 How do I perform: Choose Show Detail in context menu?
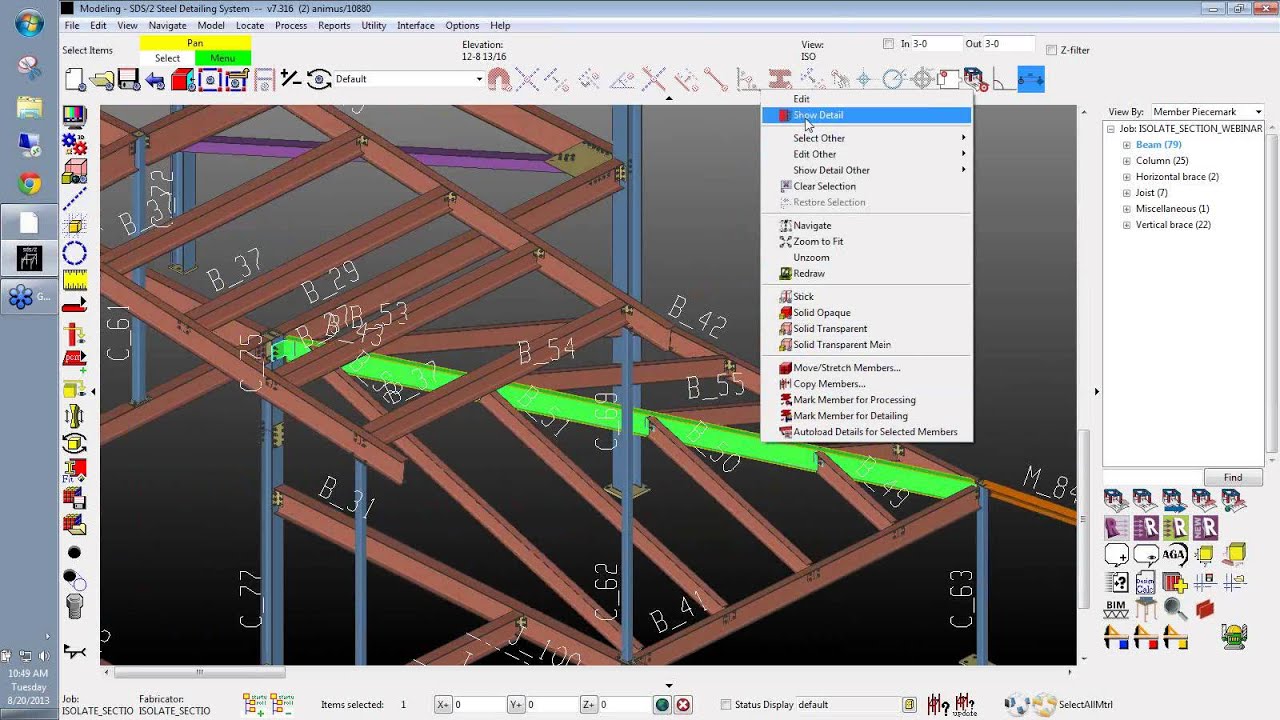(x=867, y=115)
